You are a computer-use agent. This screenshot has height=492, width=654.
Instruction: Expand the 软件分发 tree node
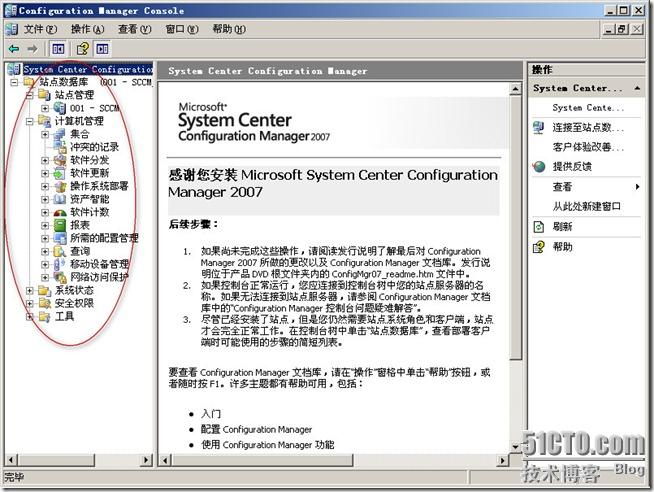[45, 160]
